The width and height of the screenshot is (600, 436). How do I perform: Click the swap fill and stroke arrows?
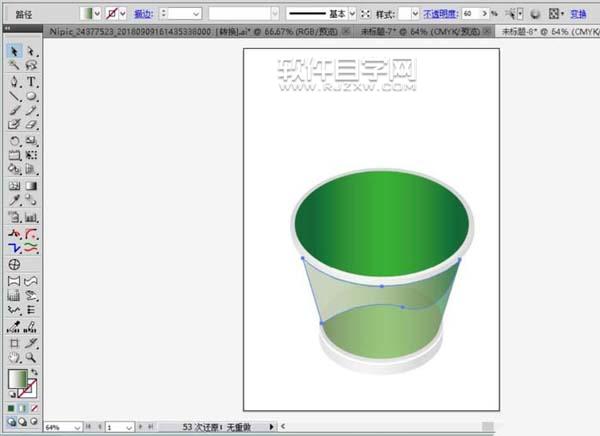pyautogui.click(x=34, y=372)
